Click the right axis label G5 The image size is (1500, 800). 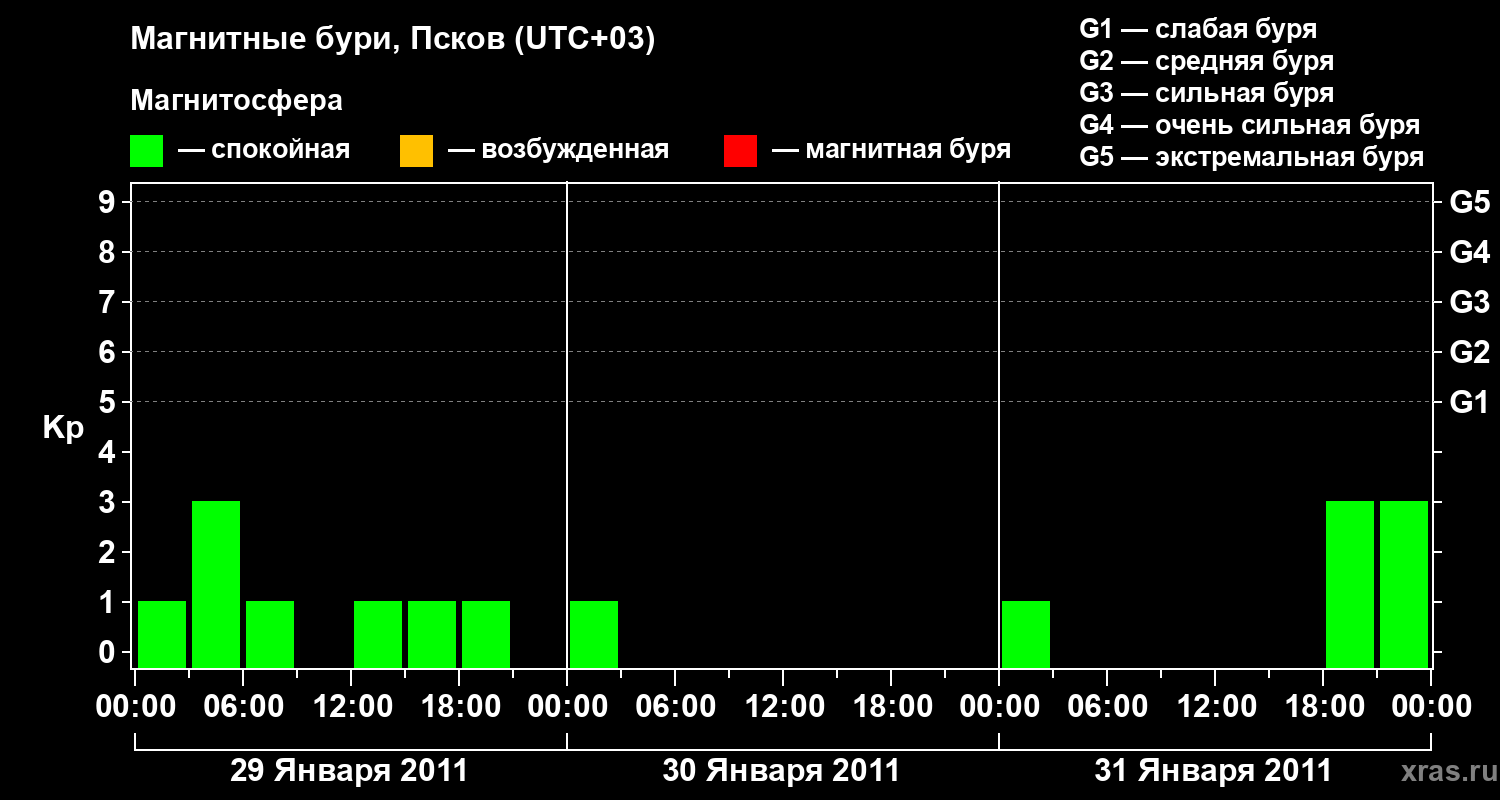[x=1469, y=202]
